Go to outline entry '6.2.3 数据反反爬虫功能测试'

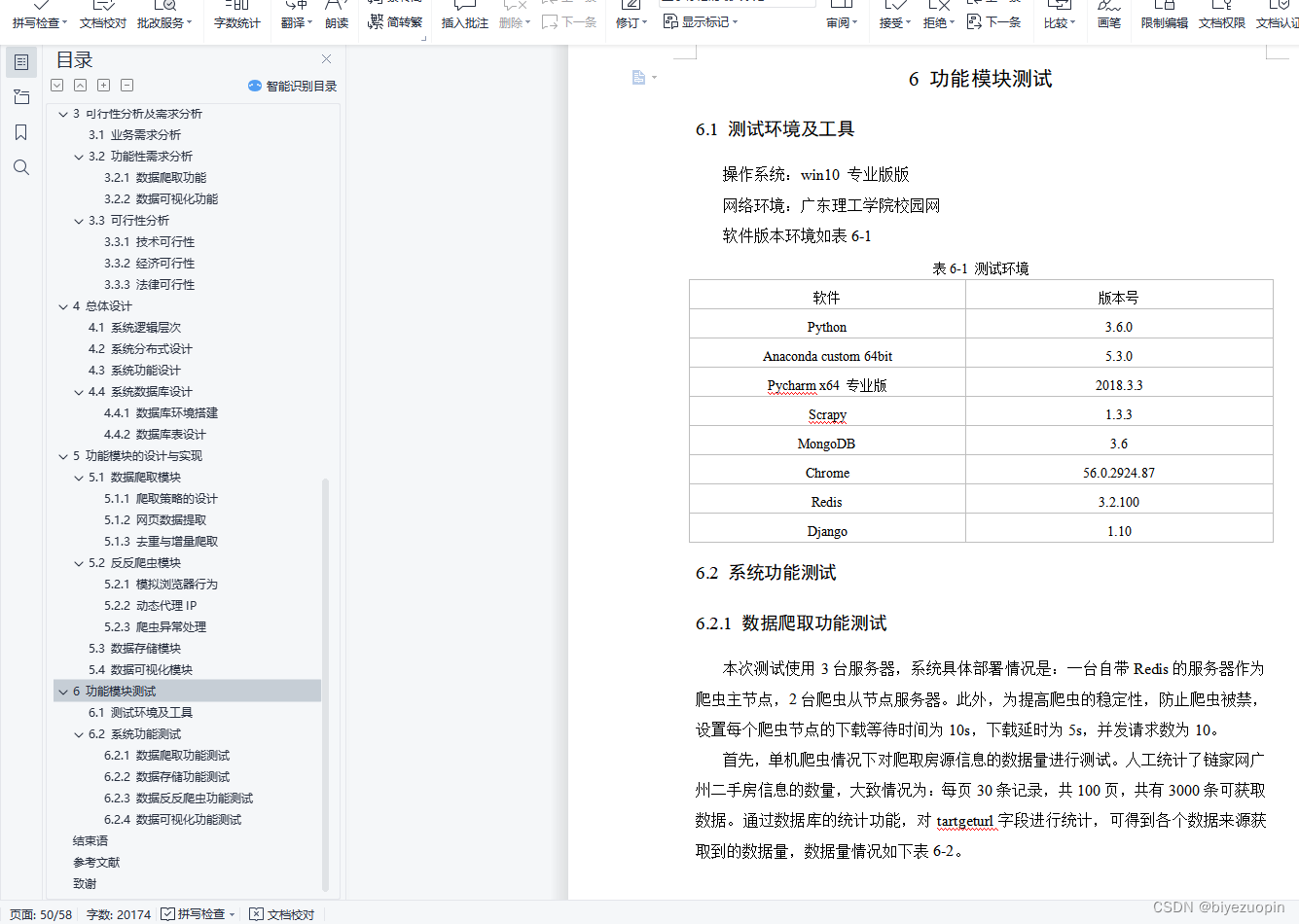(x=178, y=799)
